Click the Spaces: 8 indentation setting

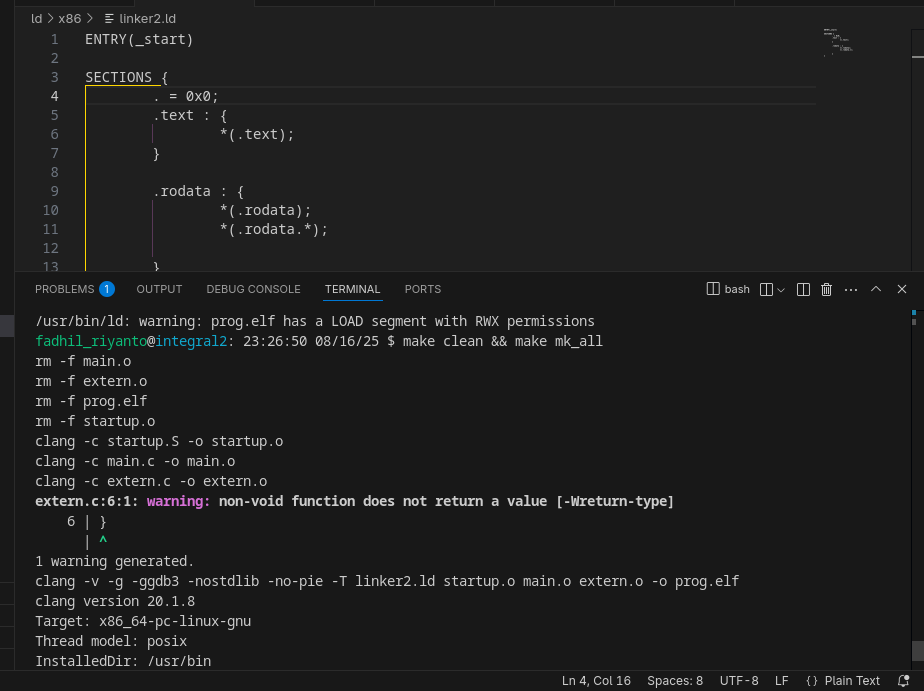pyautogui.click(x=674, y=681)
